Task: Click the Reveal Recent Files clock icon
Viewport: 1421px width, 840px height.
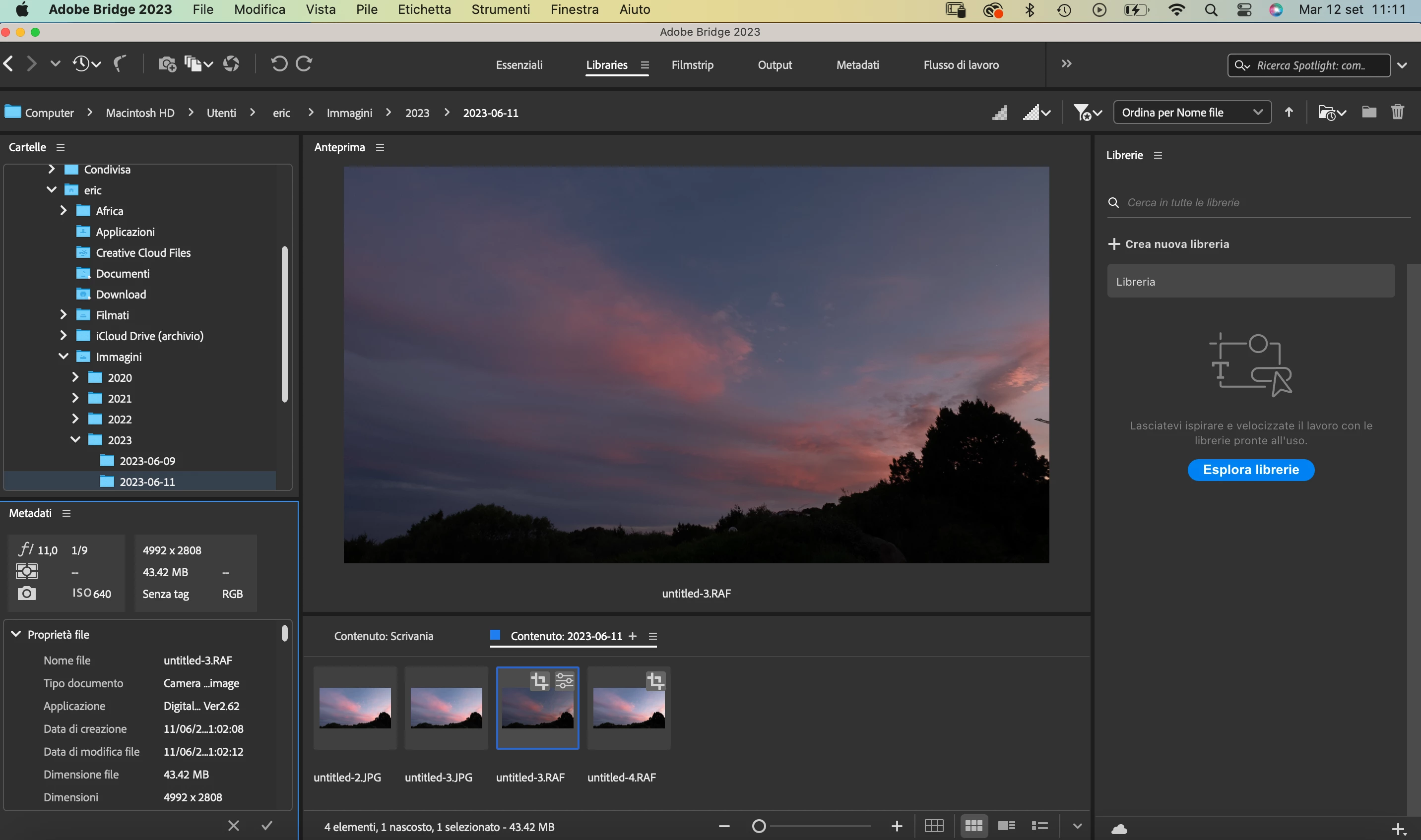Action: 81,64
